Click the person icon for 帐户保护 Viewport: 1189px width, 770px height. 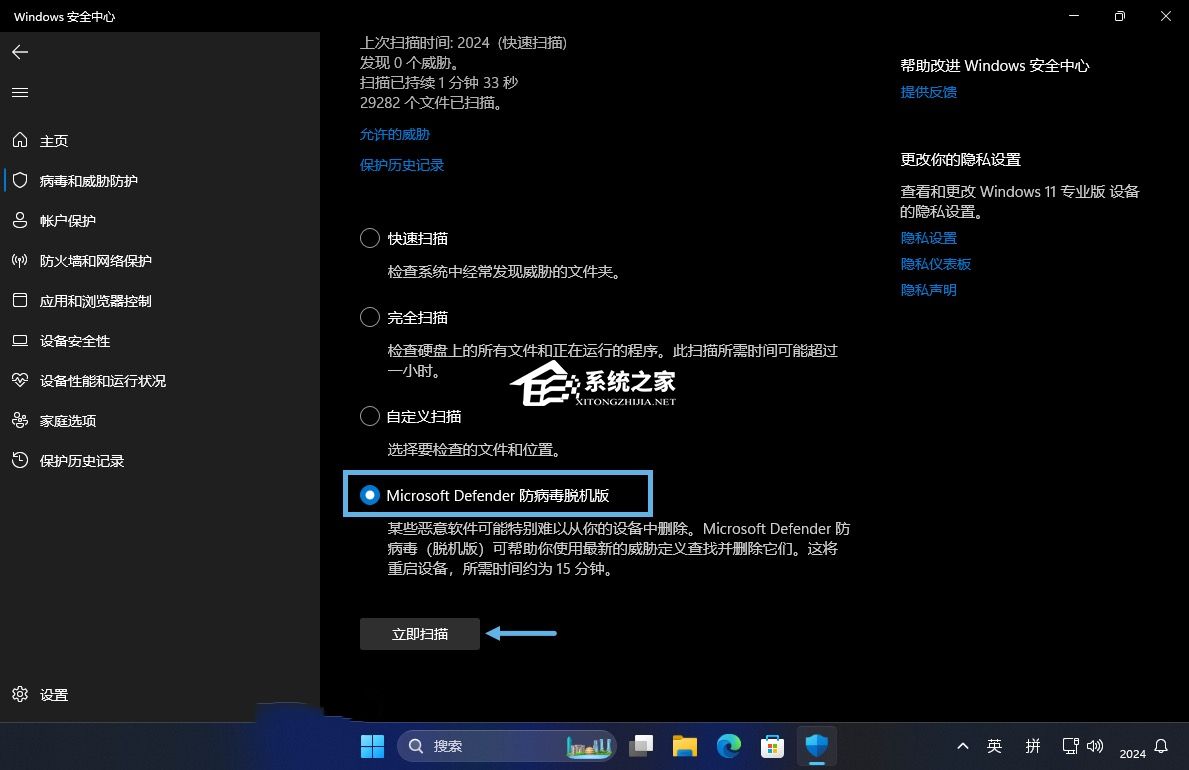point(20,221)
